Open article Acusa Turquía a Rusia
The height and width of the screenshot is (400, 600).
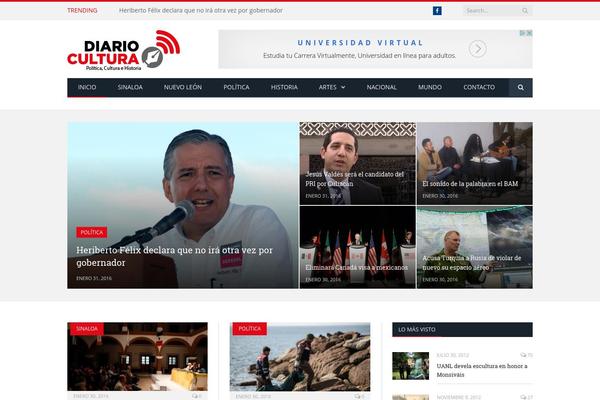pyautogui.click(x=471, y=263)
